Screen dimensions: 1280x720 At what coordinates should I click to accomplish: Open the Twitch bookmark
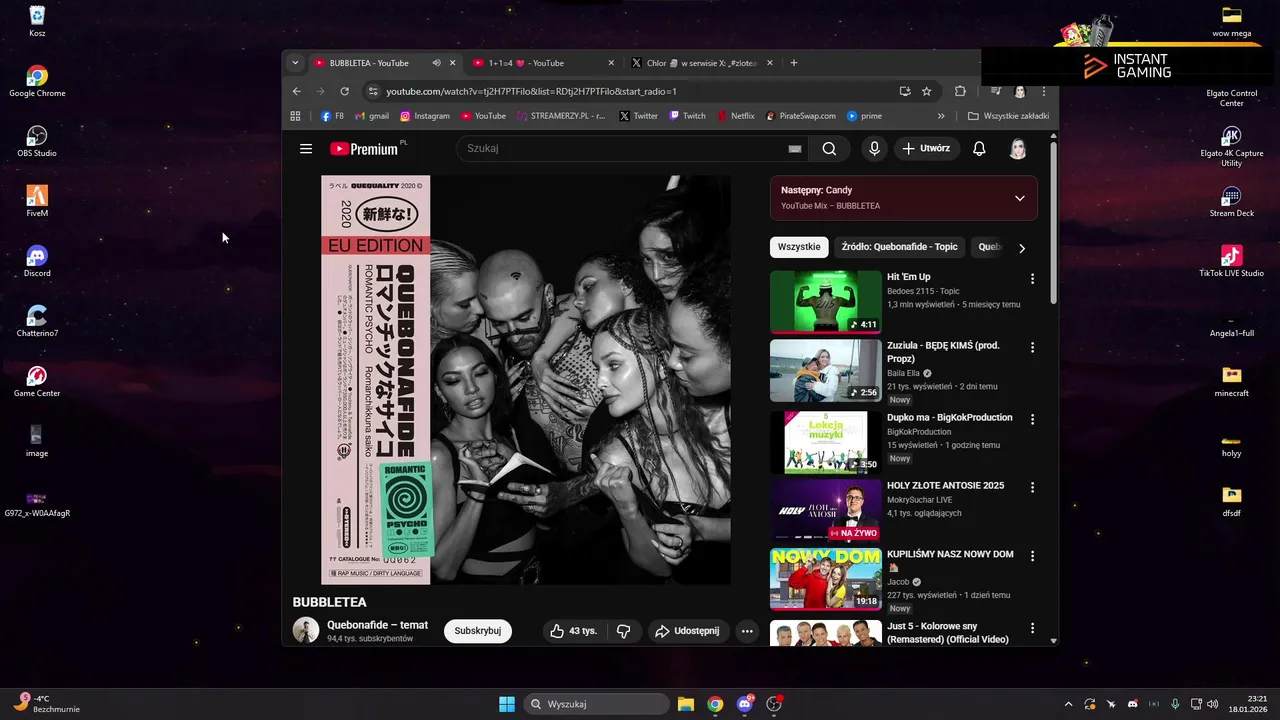click(x=687, y=116)
